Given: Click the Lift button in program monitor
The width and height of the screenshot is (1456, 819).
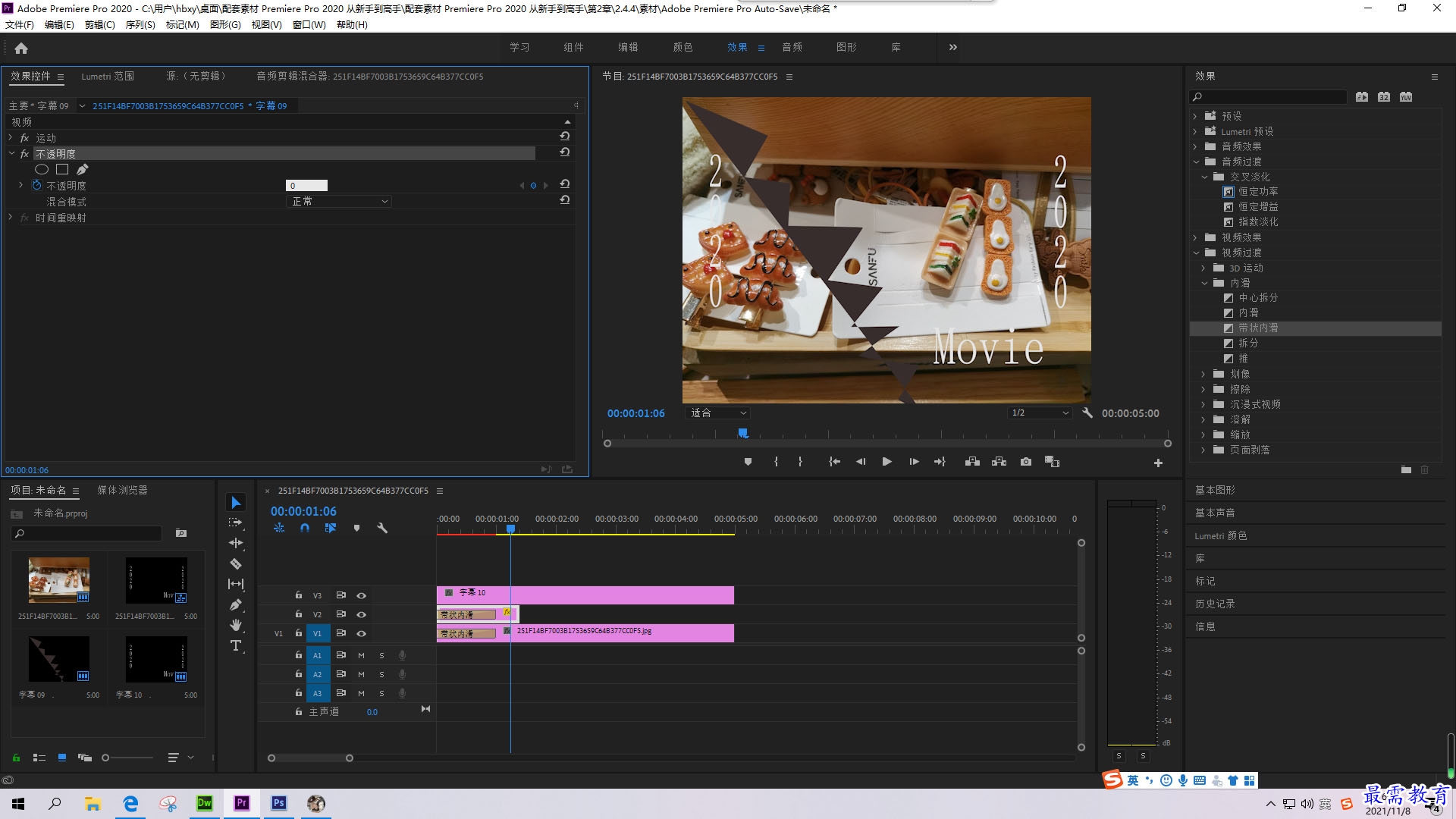Looking at the screenshot, I should (x=972, y=462).
